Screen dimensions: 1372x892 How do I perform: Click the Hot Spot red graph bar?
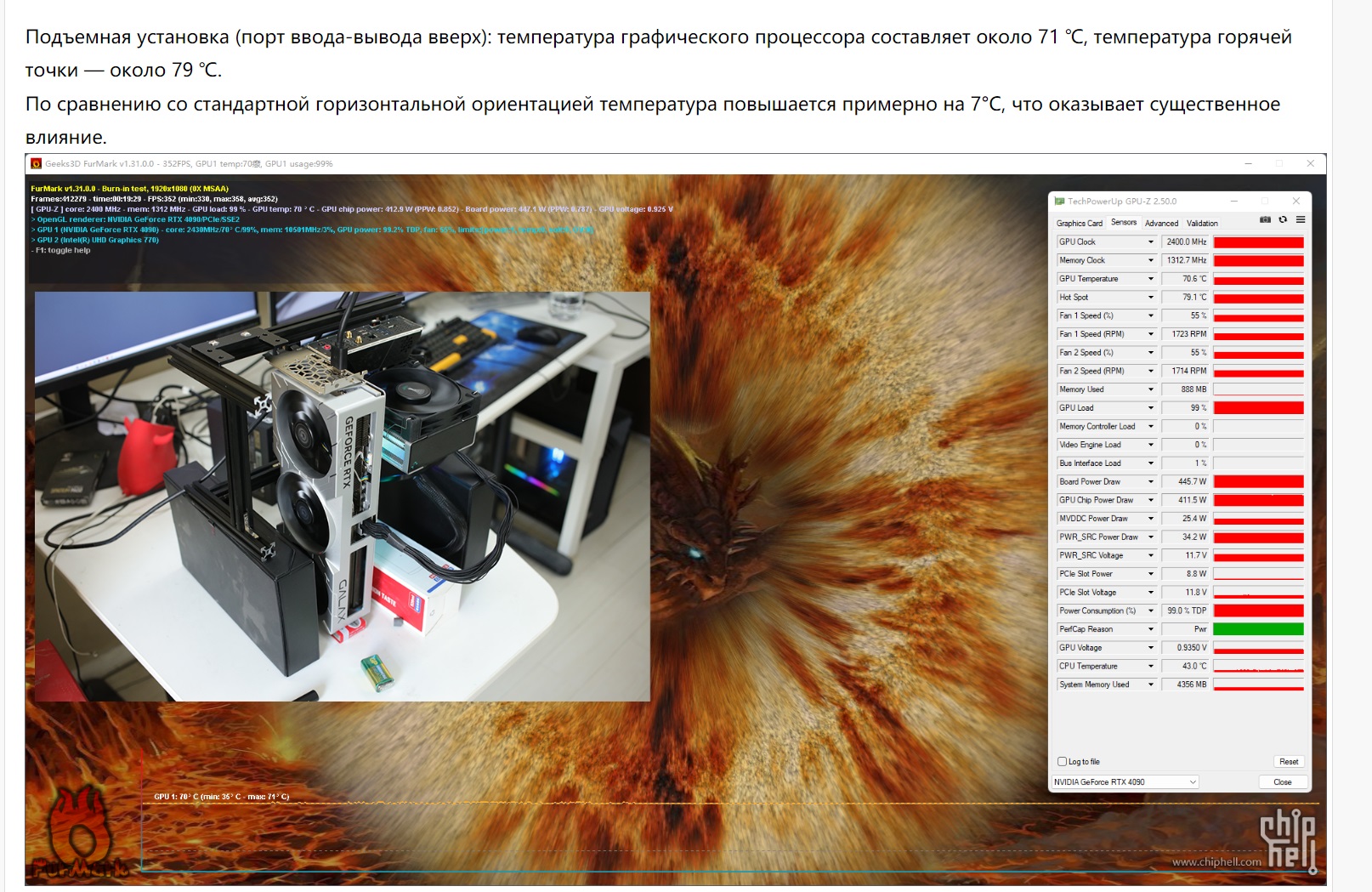coord(1258,298)
